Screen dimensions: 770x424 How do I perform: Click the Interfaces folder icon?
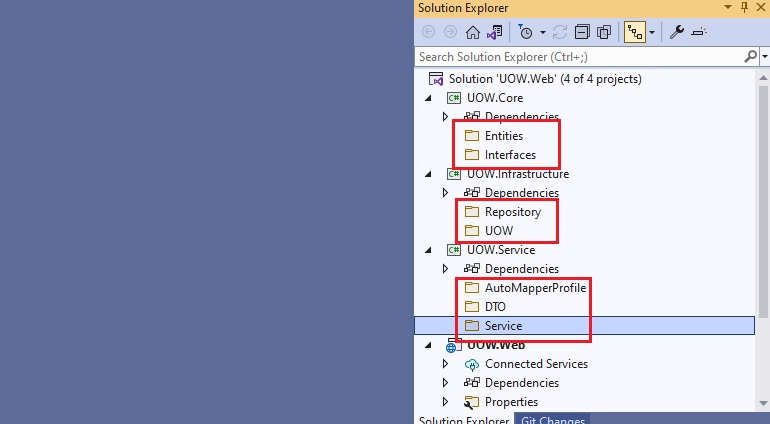[472, 155]
